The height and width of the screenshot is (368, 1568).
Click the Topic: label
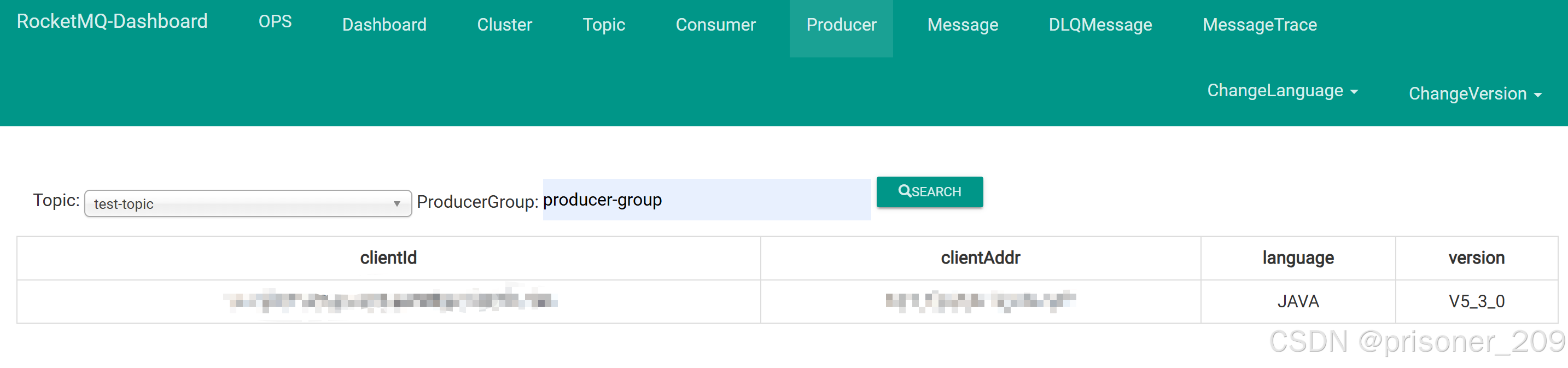[x=56, y=200]
